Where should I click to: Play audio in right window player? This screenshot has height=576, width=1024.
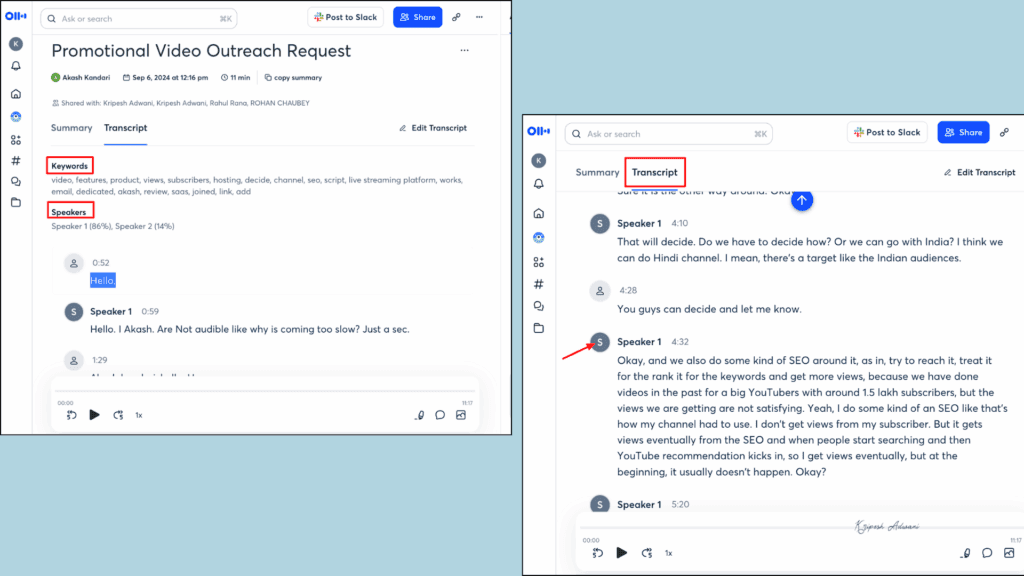(622, 553)
